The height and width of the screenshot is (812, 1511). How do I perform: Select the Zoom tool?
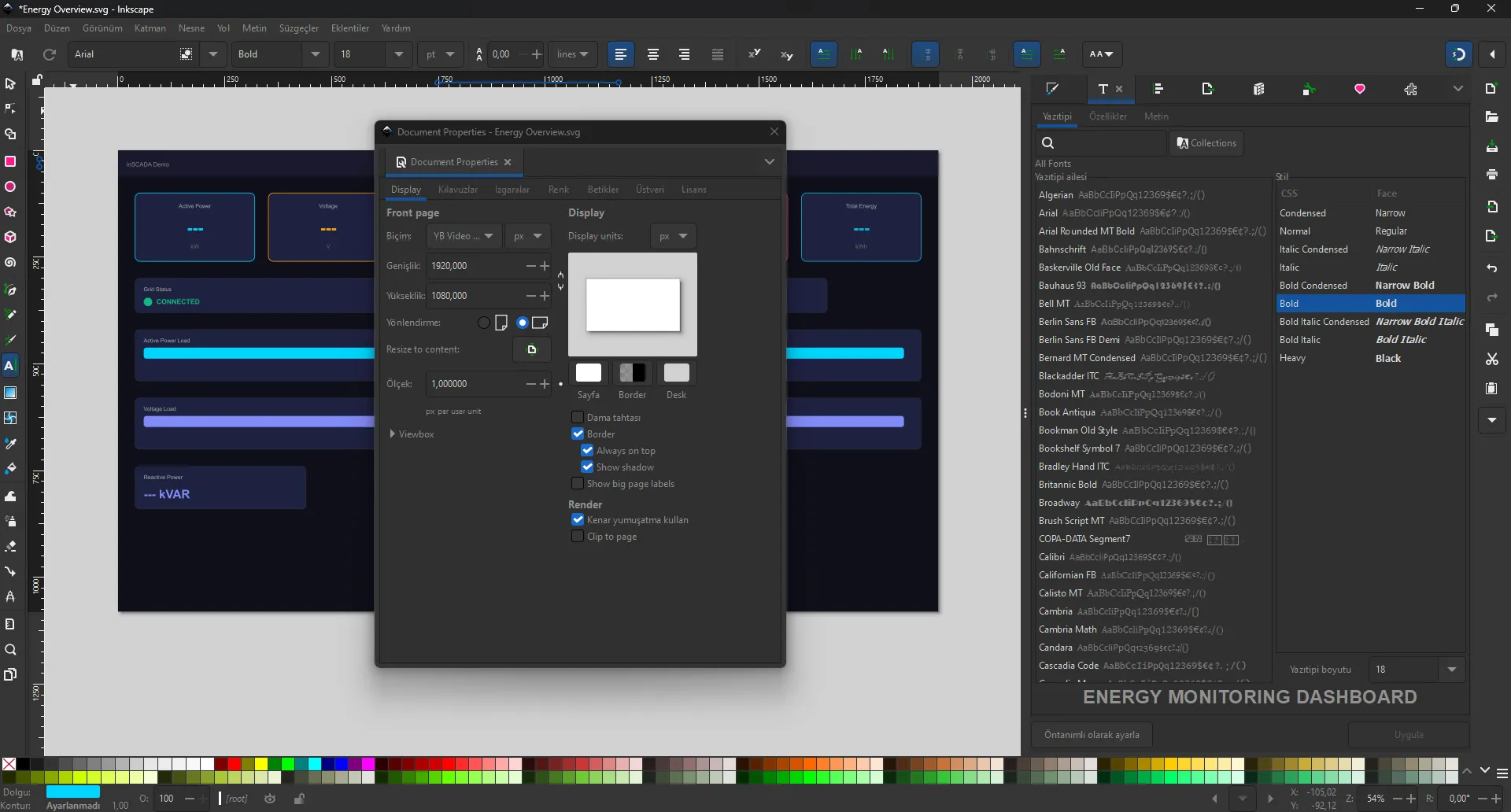click(x=10, y=650)
